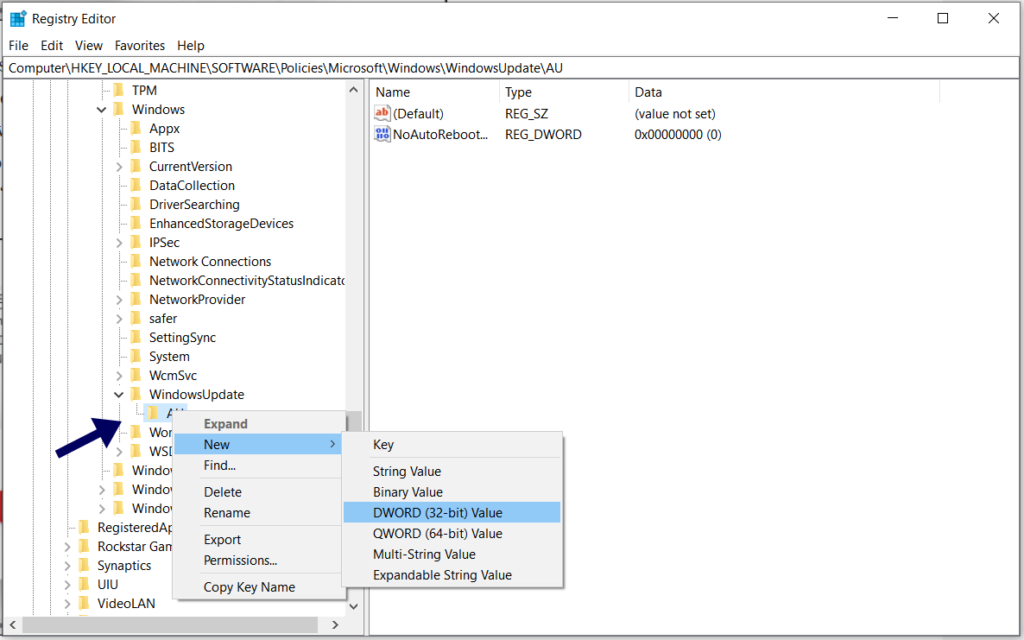Choose Find... from the context menu
The height and width of the screenshot is (640, 1024).
[x=221, y=465]
